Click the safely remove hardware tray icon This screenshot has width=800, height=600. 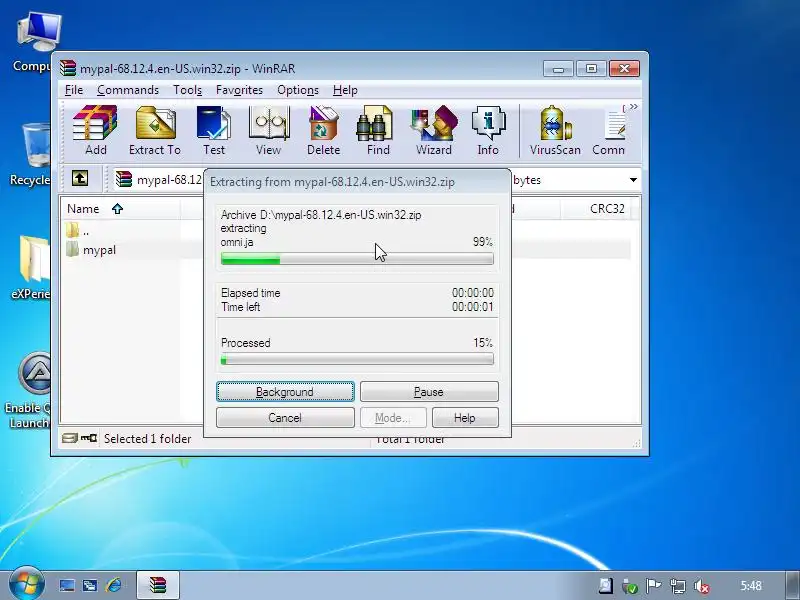(630, 586)
